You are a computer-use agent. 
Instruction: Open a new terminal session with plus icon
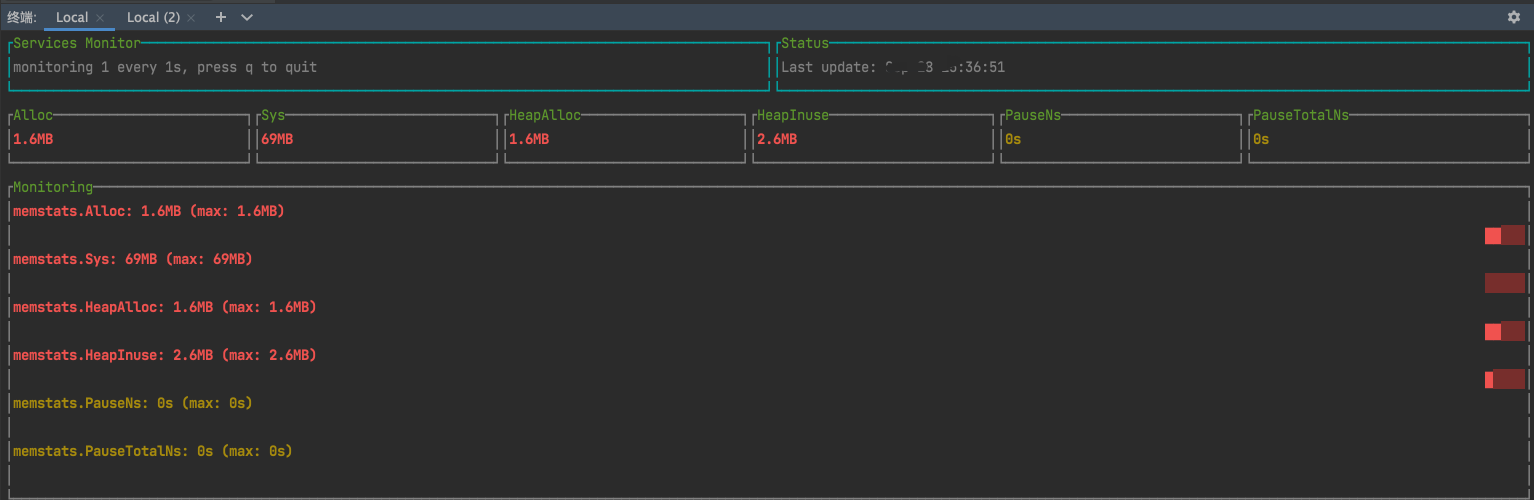pyautogui.click(x=221, y=17)
